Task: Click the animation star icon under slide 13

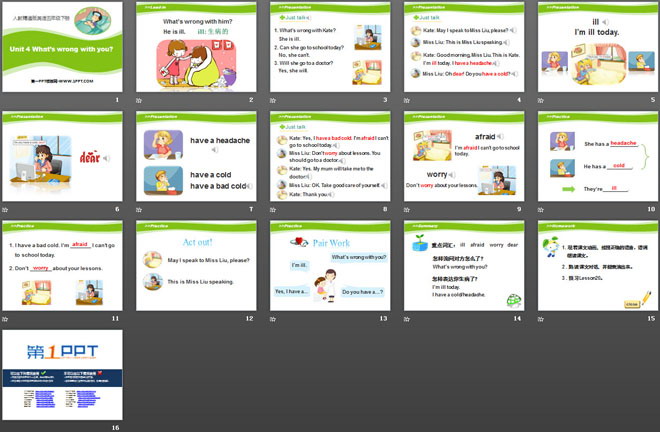Action: pyautogui.click(x=273, y=319)
